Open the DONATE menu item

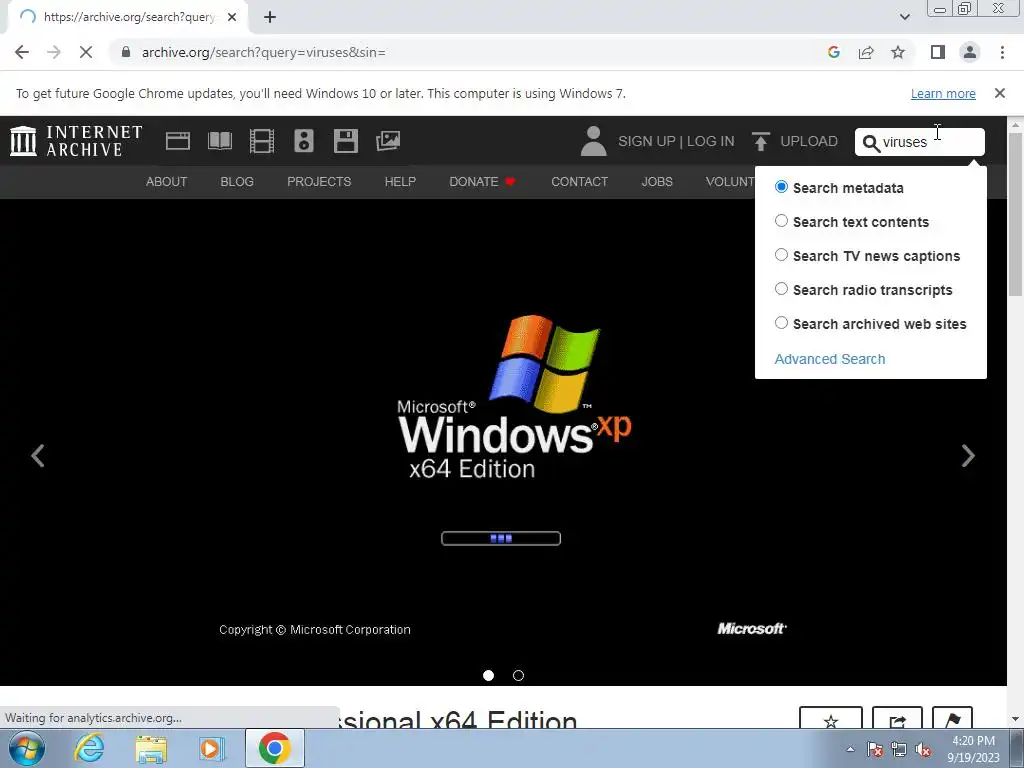click(x=482, y=182)
